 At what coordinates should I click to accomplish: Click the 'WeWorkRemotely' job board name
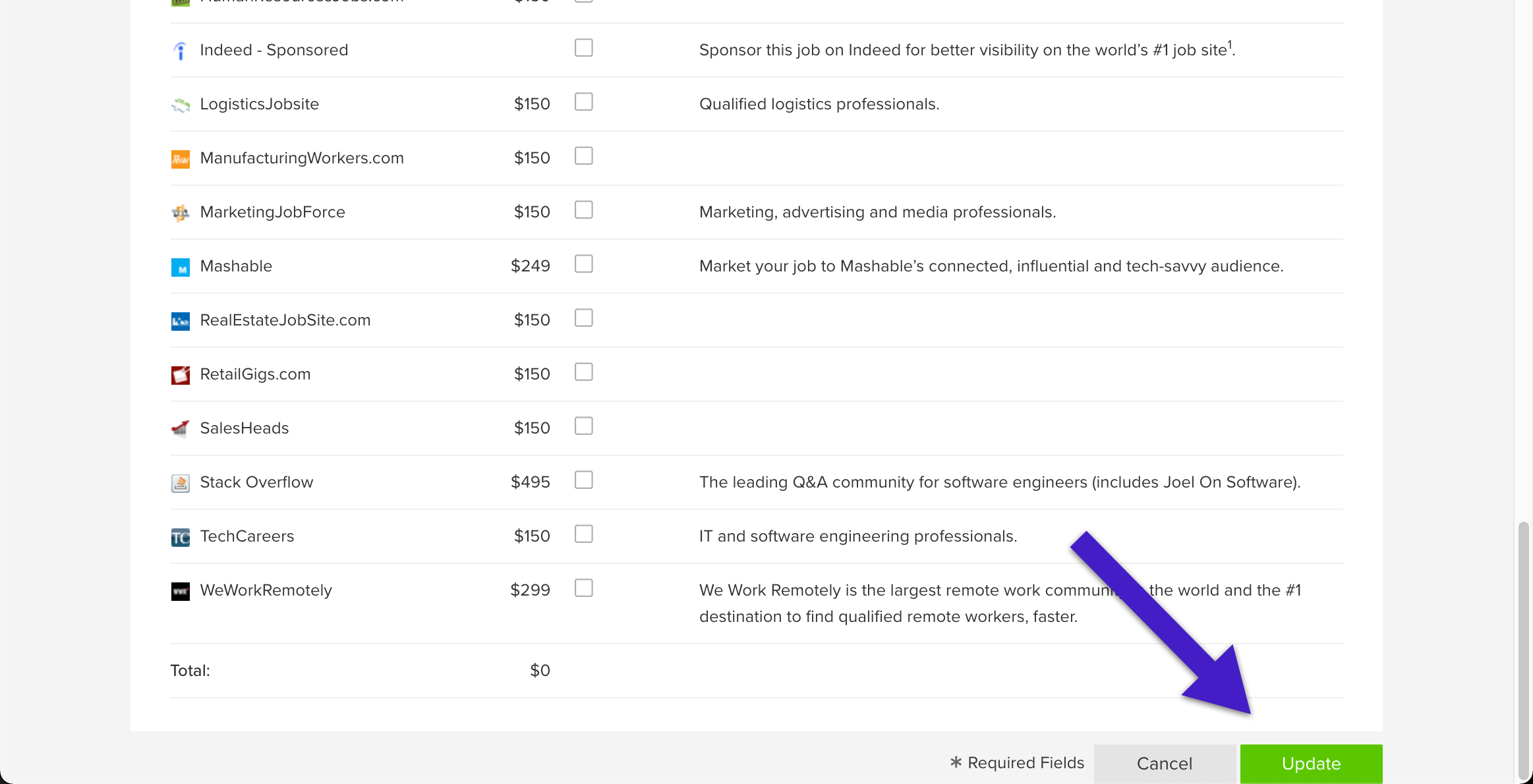click(x=266, y=590)
